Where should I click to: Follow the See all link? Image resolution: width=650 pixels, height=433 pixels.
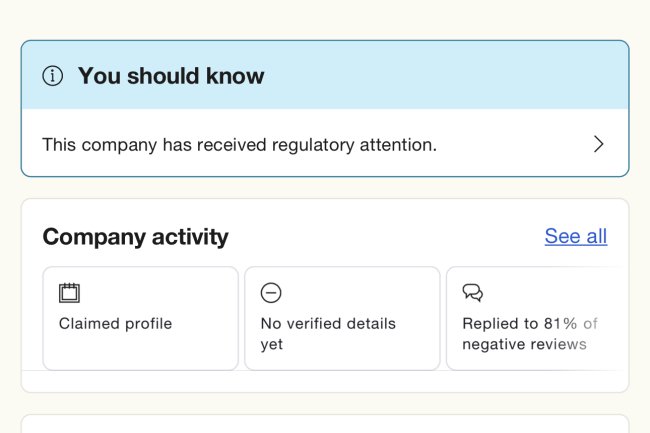[575, 236]
